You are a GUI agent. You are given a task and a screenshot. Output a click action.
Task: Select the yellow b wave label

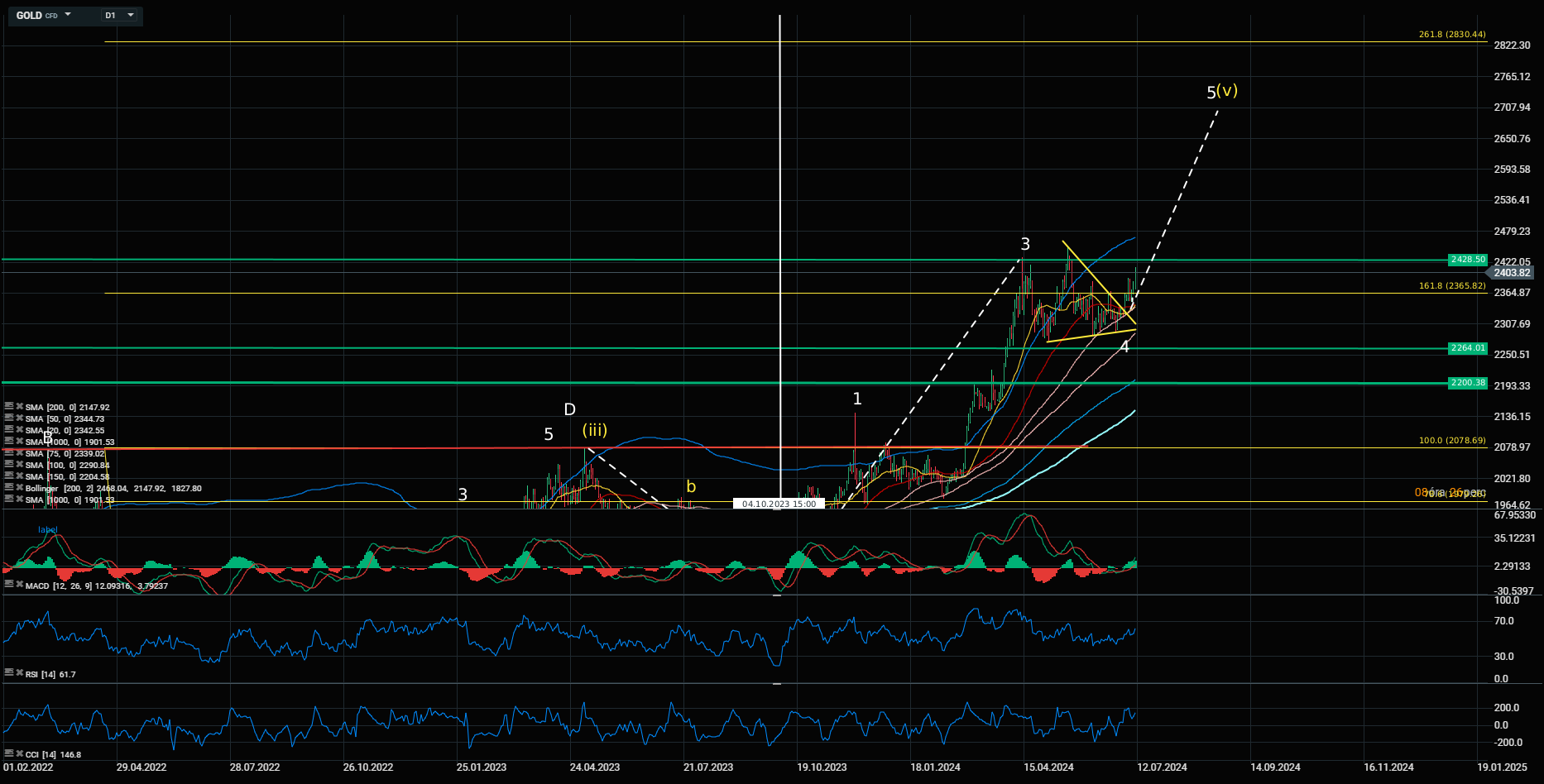pyautogui.click(x=691, y=486)
